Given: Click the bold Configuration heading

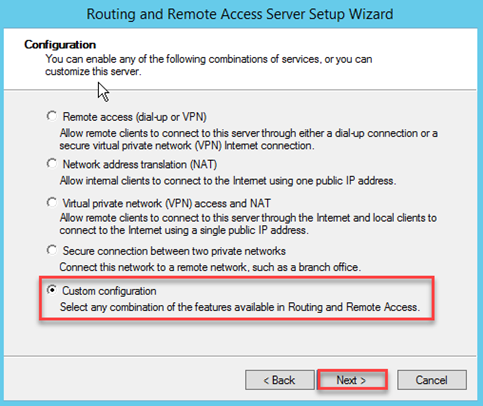Looking at the screenshot, I should pos(60,45).
